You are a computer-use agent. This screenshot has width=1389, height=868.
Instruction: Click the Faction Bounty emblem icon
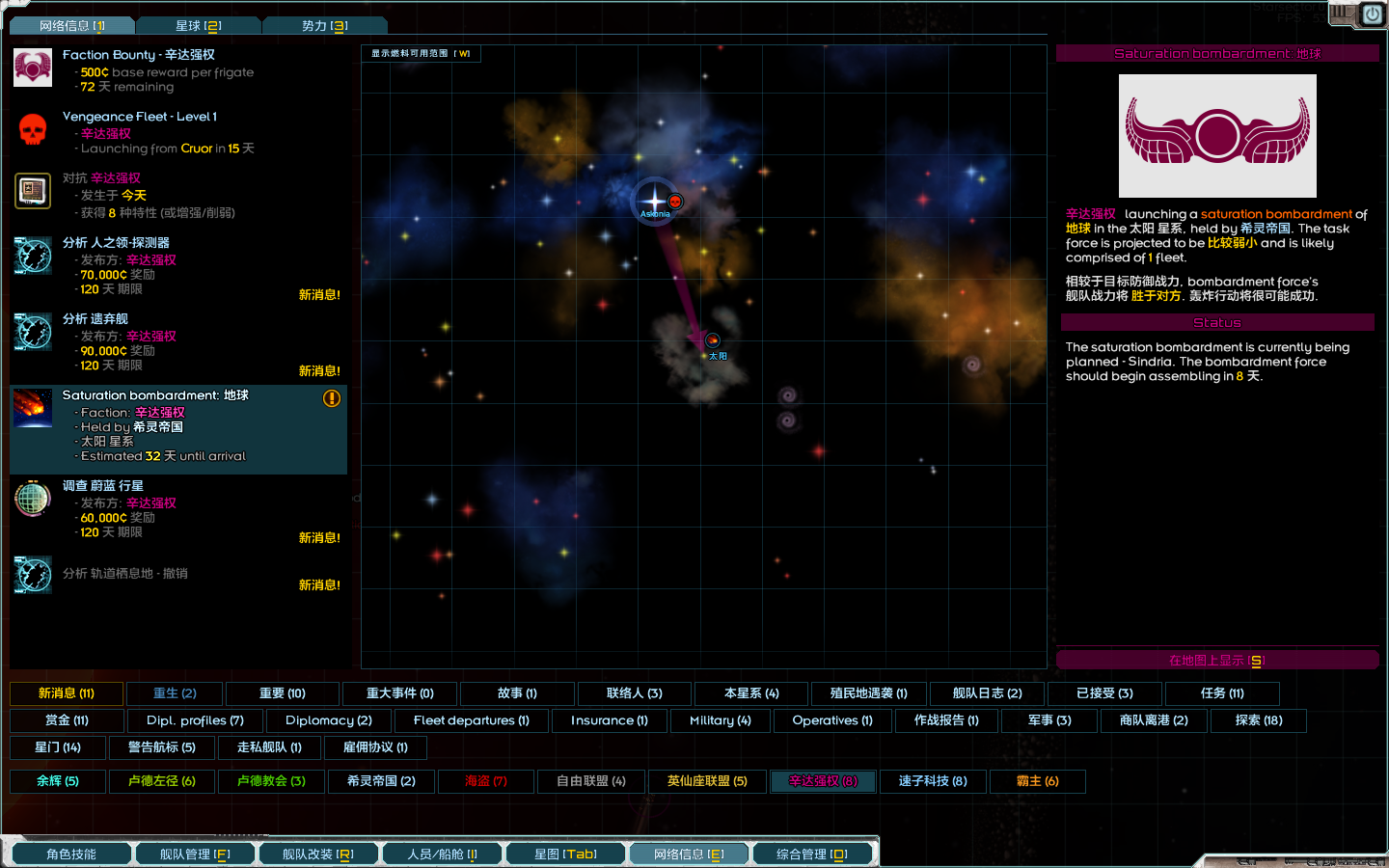(x=33, y=68)
